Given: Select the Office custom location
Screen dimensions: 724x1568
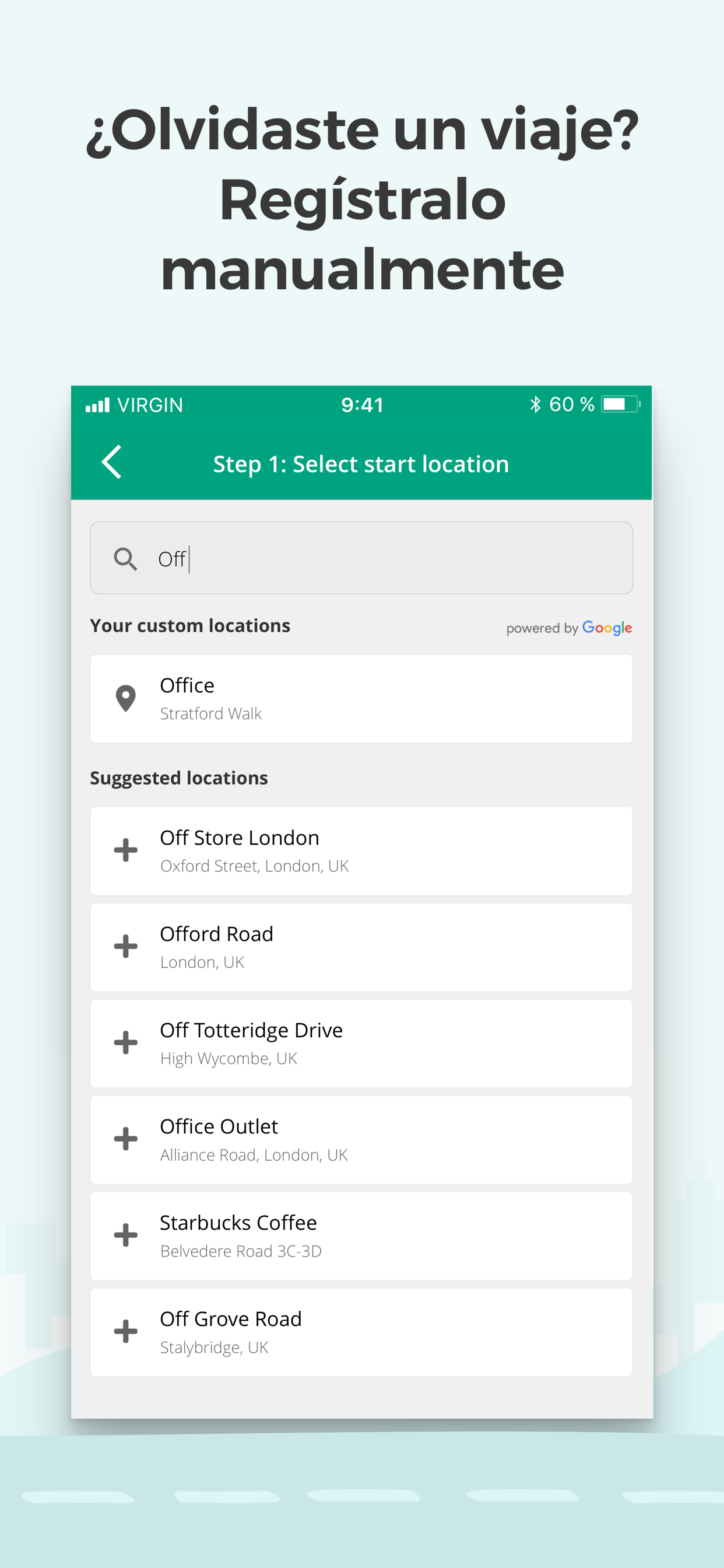Looking at the screenshot, I should click(361, 699).
